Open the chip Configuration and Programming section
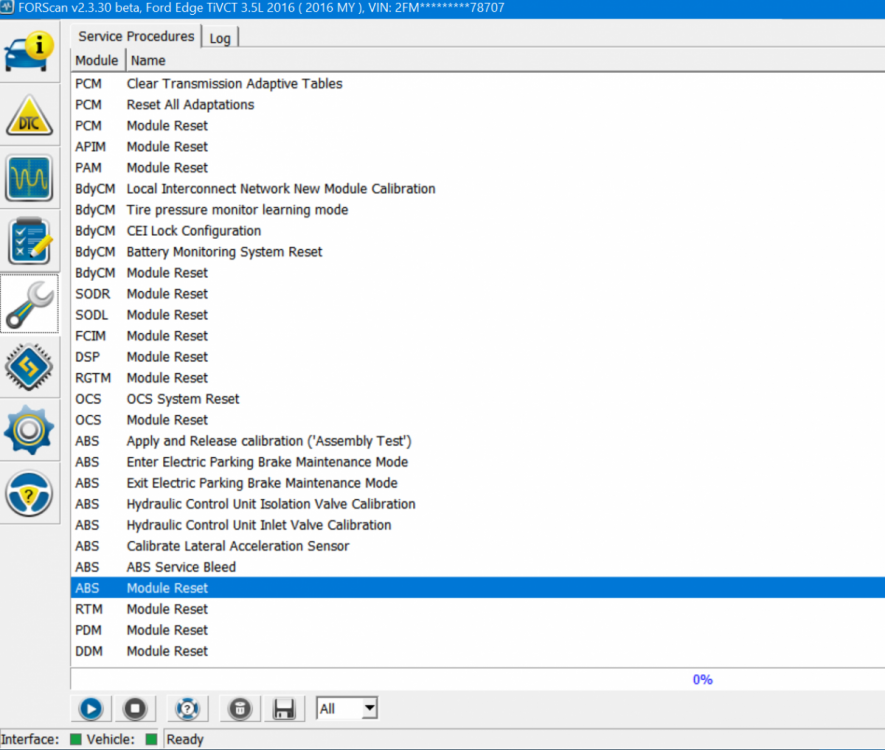Image resolution: width=885 pixels, height=750 pixels. pos(30,368)
